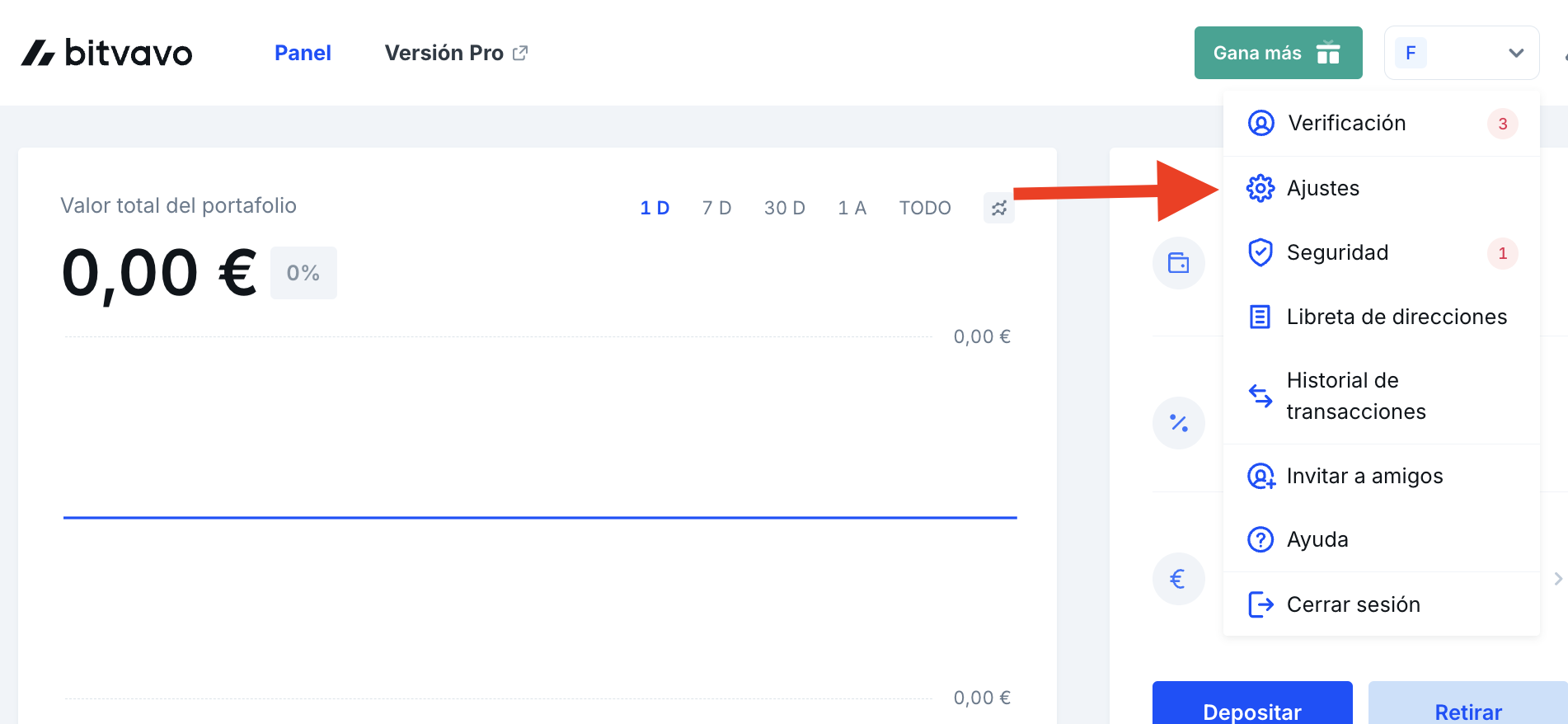Click the wallet icon circle

coord(1178,264)
